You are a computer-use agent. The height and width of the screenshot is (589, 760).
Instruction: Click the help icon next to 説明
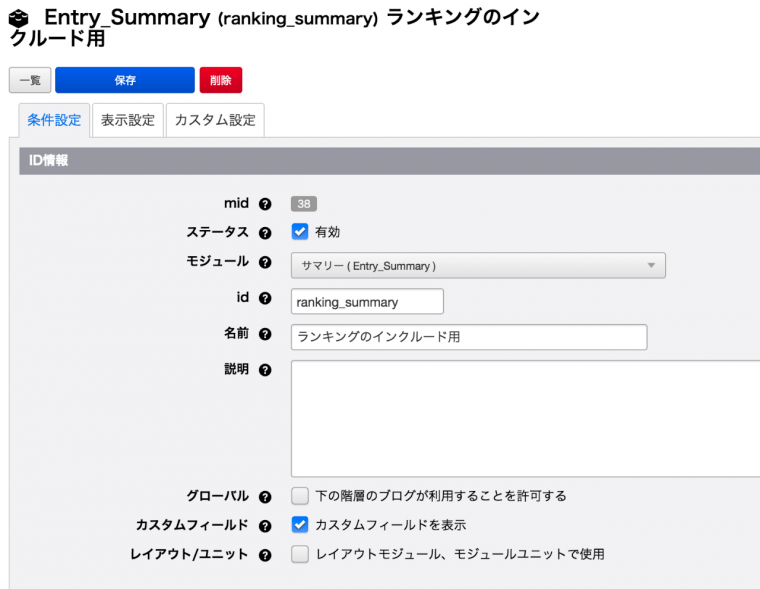(x=265, y=370)
